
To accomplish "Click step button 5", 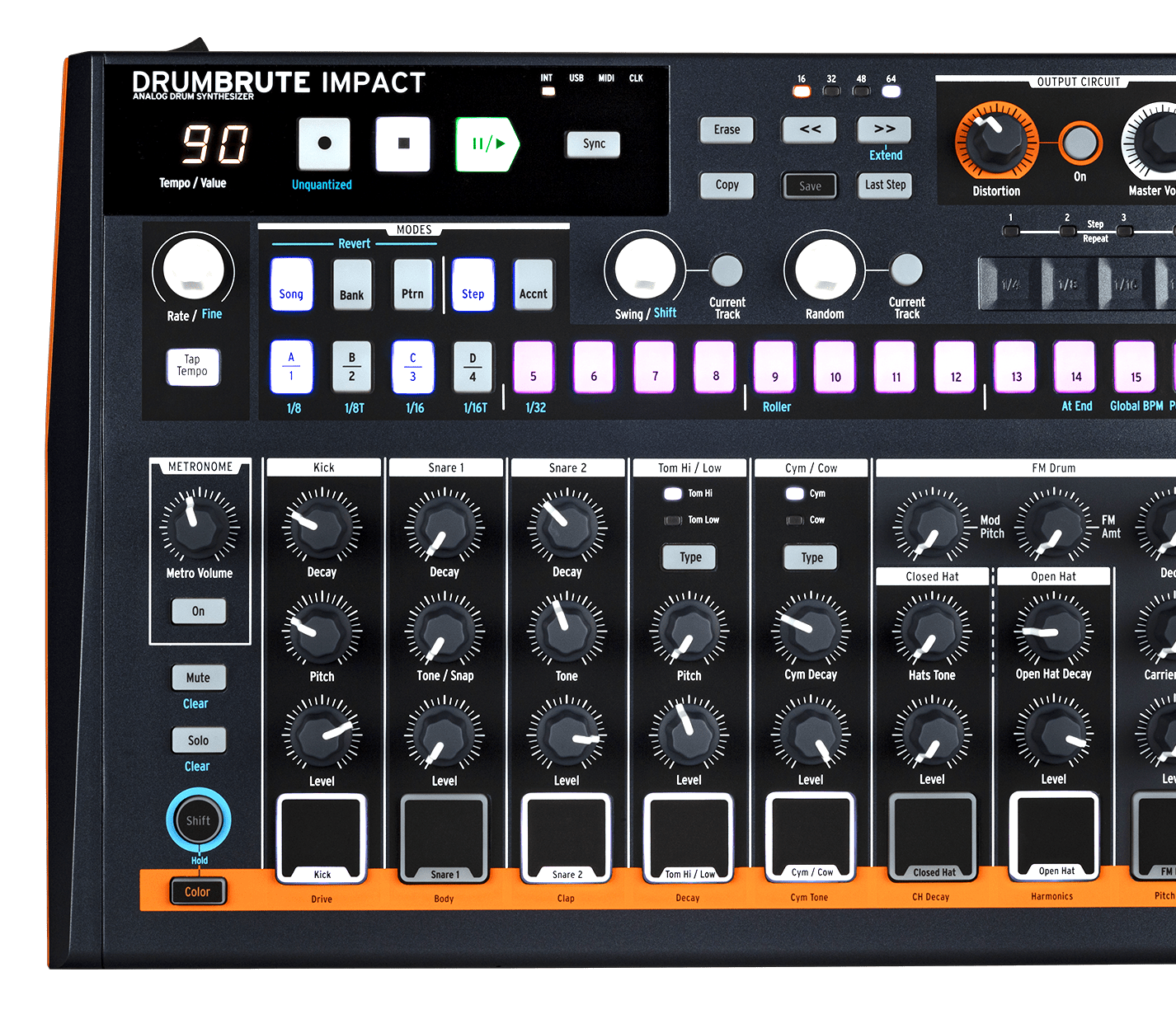I will click(534, 367).
